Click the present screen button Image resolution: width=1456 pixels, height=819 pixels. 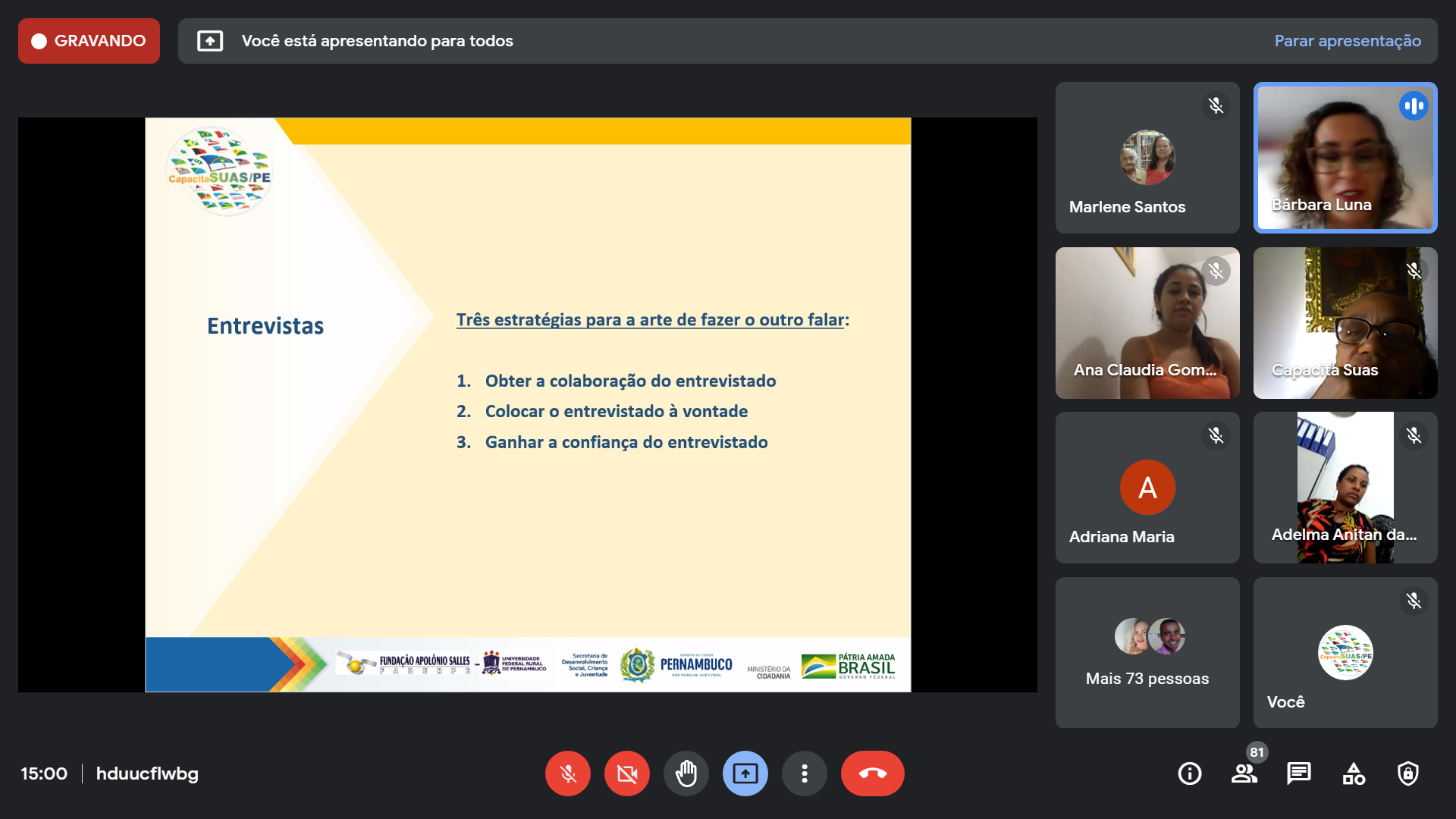pos(745,773)
